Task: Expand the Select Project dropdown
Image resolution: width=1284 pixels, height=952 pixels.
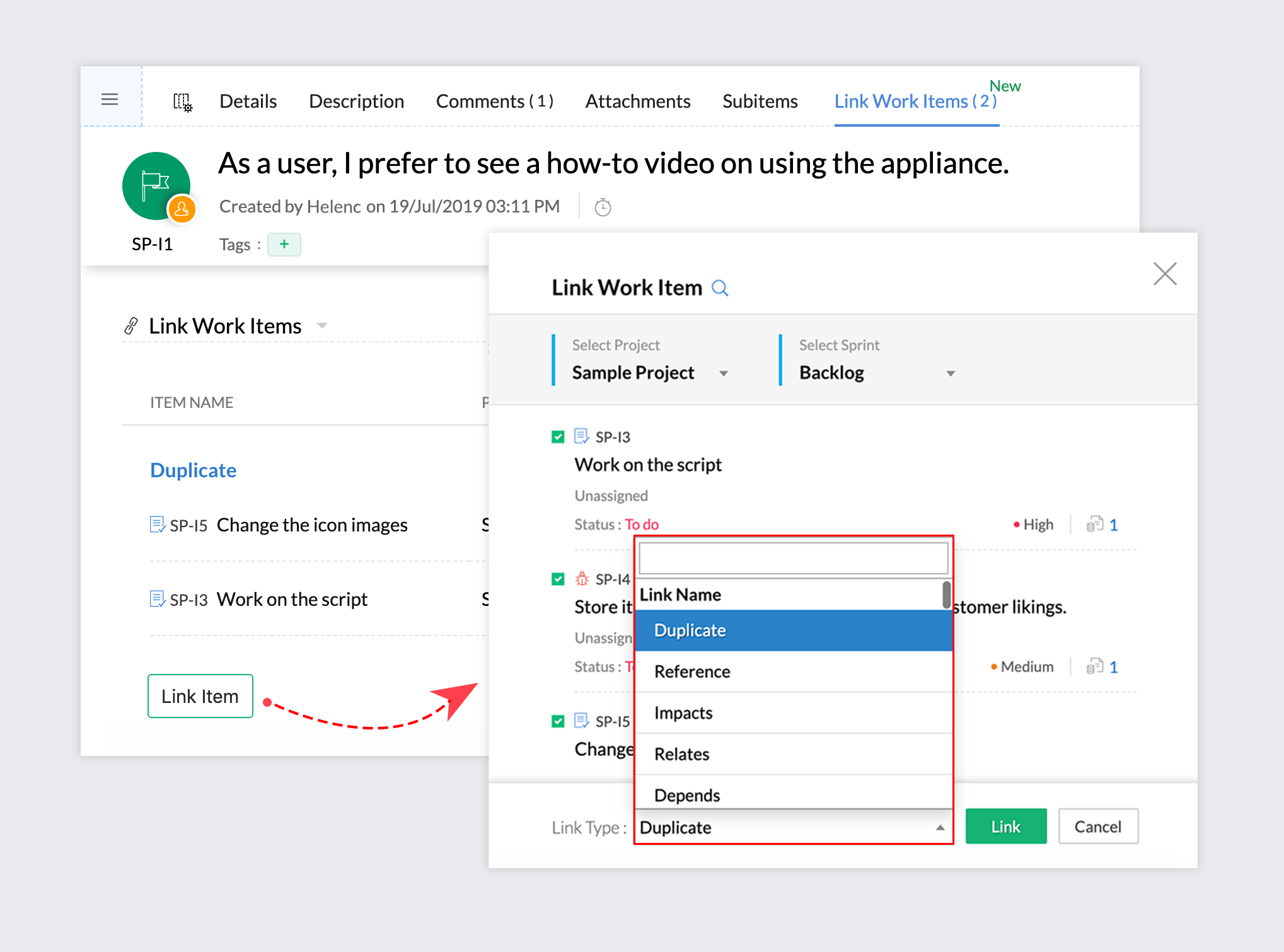Action: click(x=723, y=373)
